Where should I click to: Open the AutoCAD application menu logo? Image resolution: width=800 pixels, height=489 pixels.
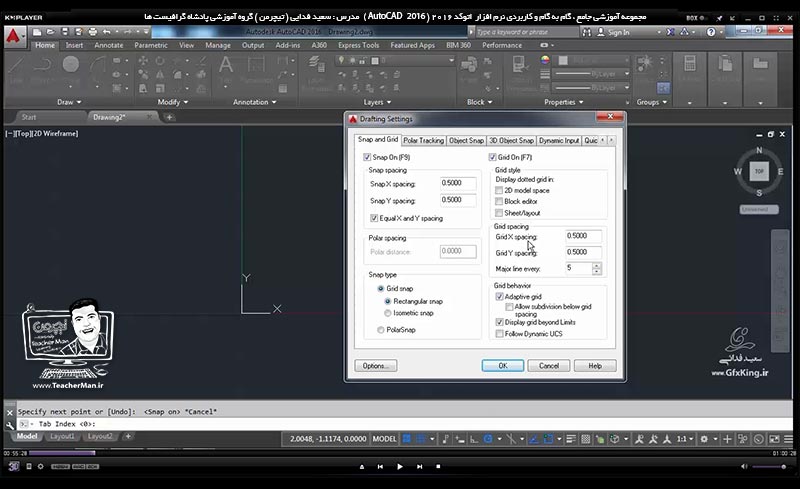14,36
